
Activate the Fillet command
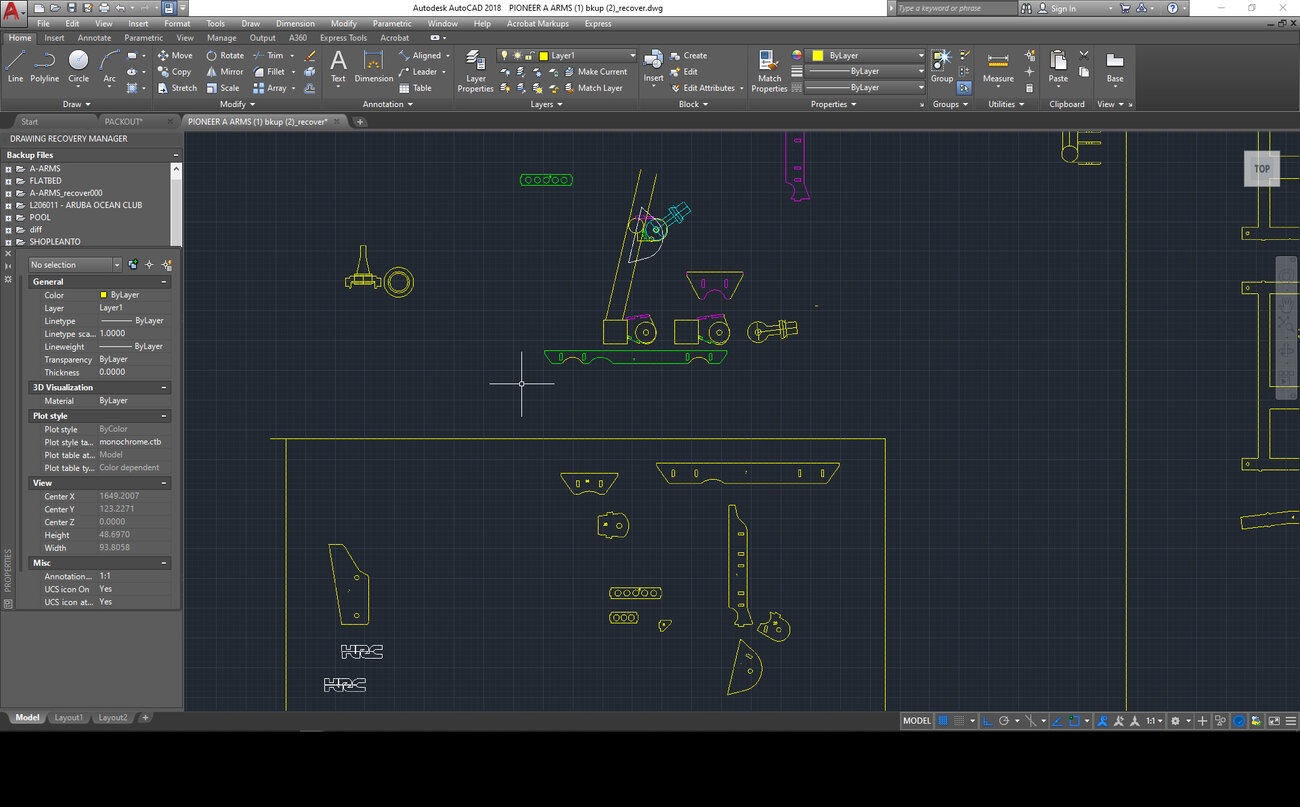tap(269, 72)
